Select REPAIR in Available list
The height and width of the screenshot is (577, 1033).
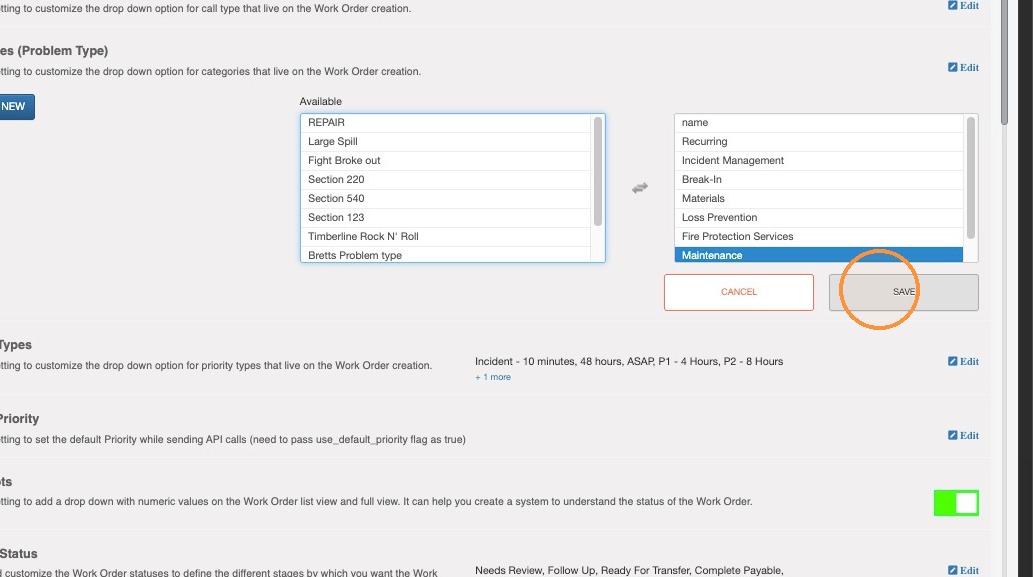(x=445, y=123)
